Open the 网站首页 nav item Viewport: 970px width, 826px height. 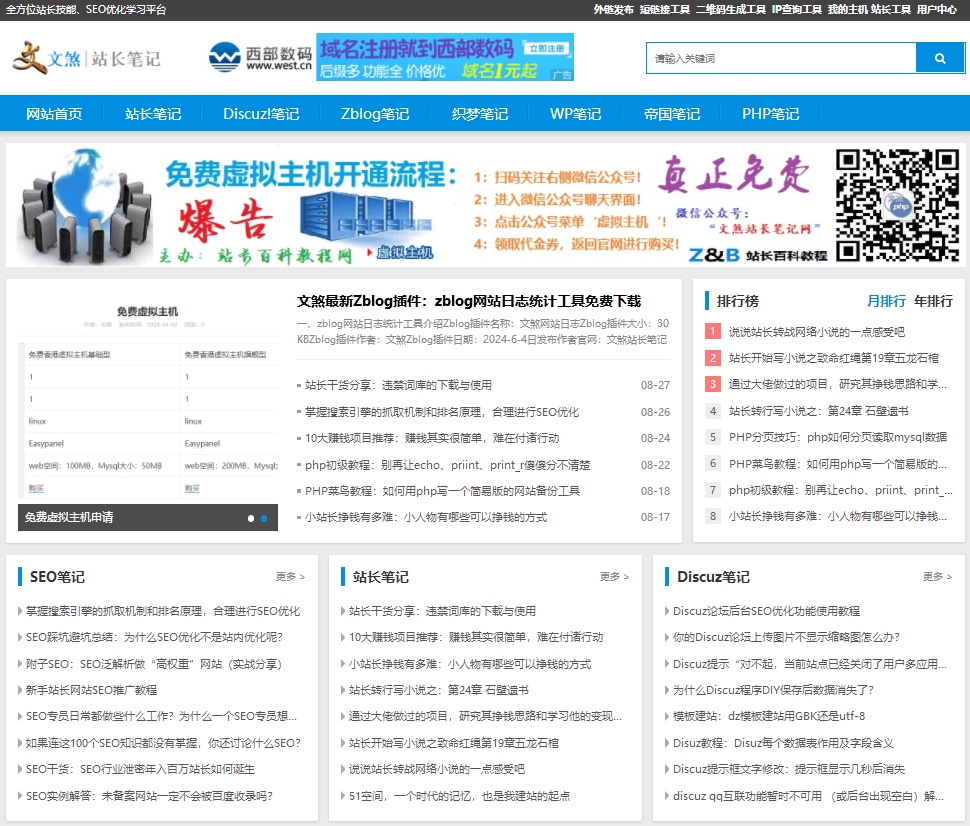point(54,114)
